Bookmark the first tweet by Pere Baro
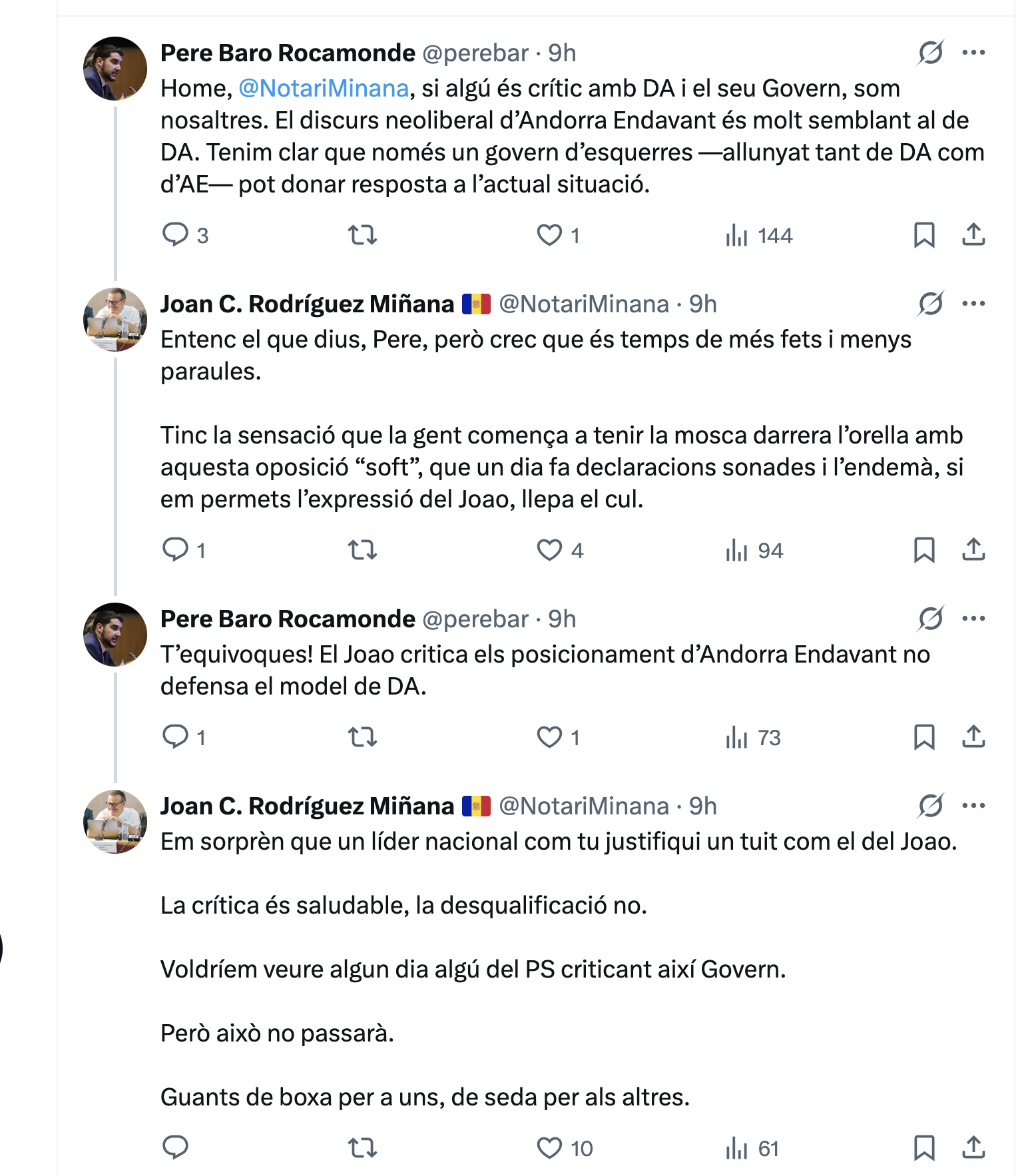 click(x=924, y=235)
